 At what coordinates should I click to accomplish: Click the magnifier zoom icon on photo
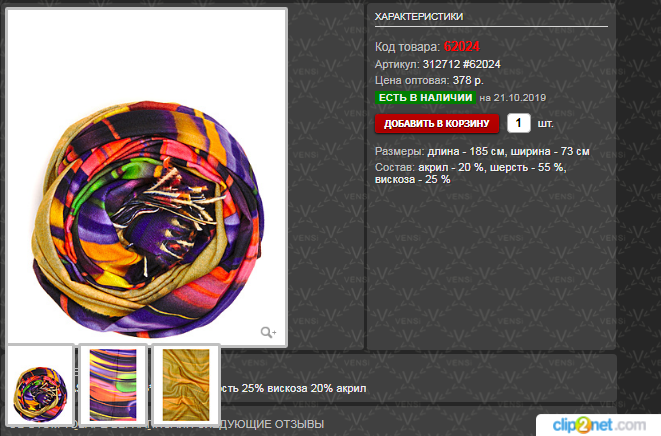tap(268, 333)
